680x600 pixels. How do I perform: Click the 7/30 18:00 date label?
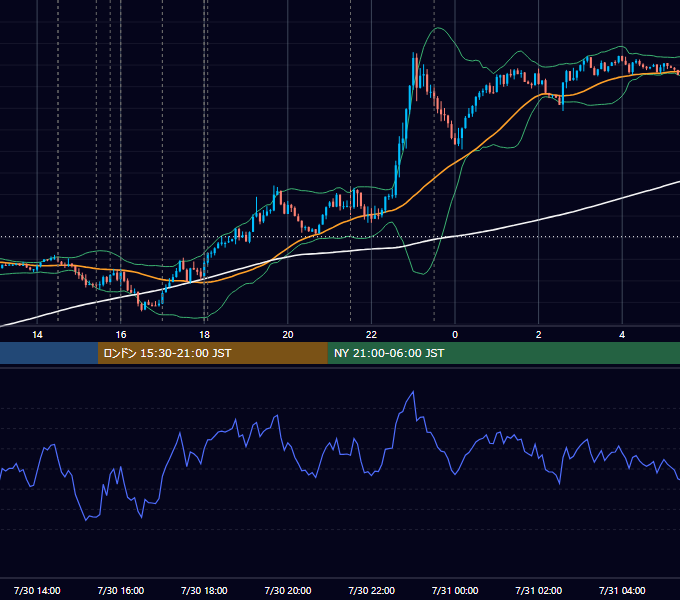(x=204, y=590)
